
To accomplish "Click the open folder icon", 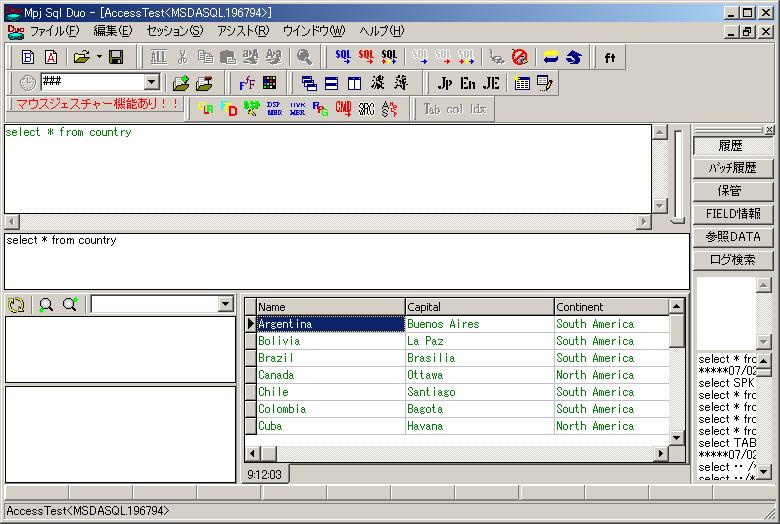I will [x=82, y=57].
